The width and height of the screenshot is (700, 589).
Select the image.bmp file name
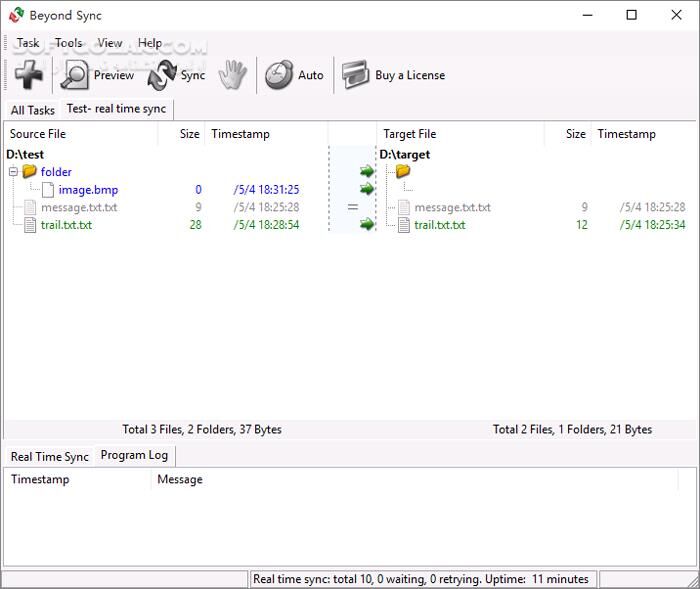point(88,190)
